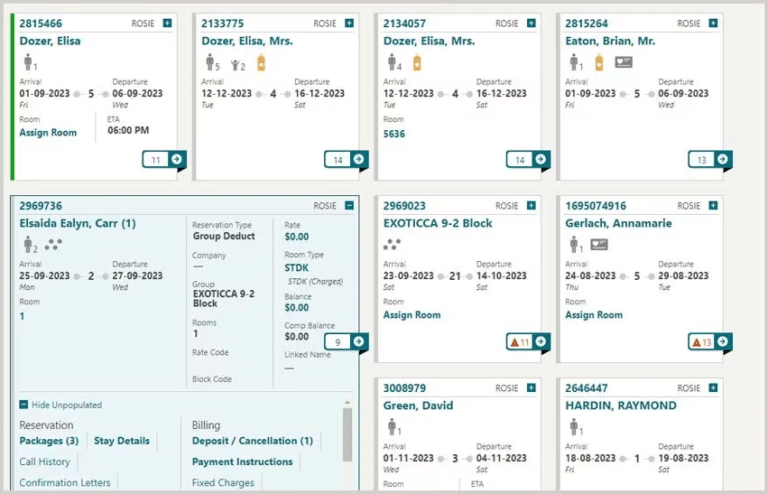This screenshot has height=494, width=768.
Task: Click arrow icon on reservation 2133775 card
Action: click(x=359, y=159)
